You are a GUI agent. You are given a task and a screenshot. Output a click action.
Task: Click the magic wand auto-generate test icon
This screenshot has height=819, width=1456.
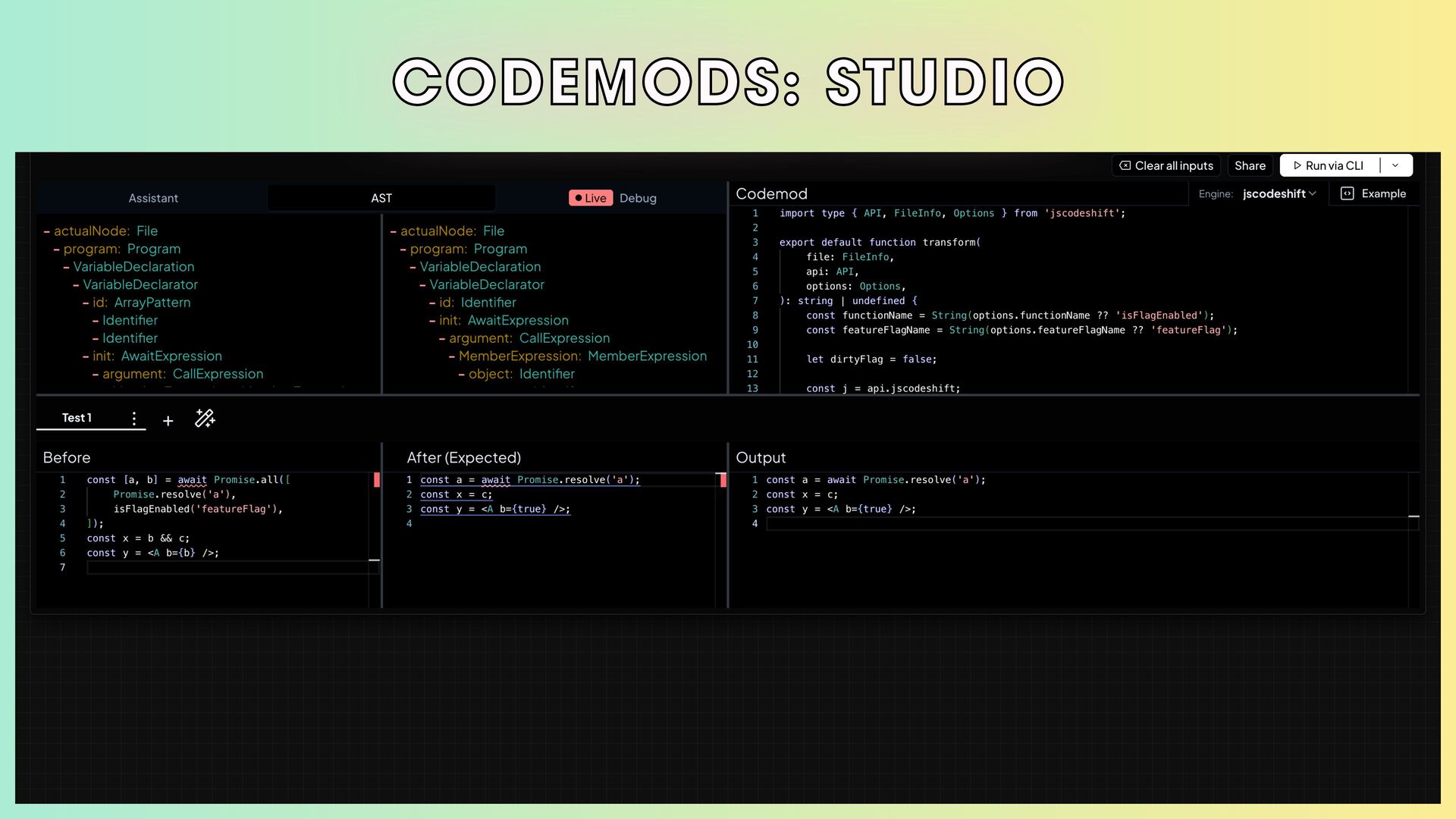click(205, 419)
